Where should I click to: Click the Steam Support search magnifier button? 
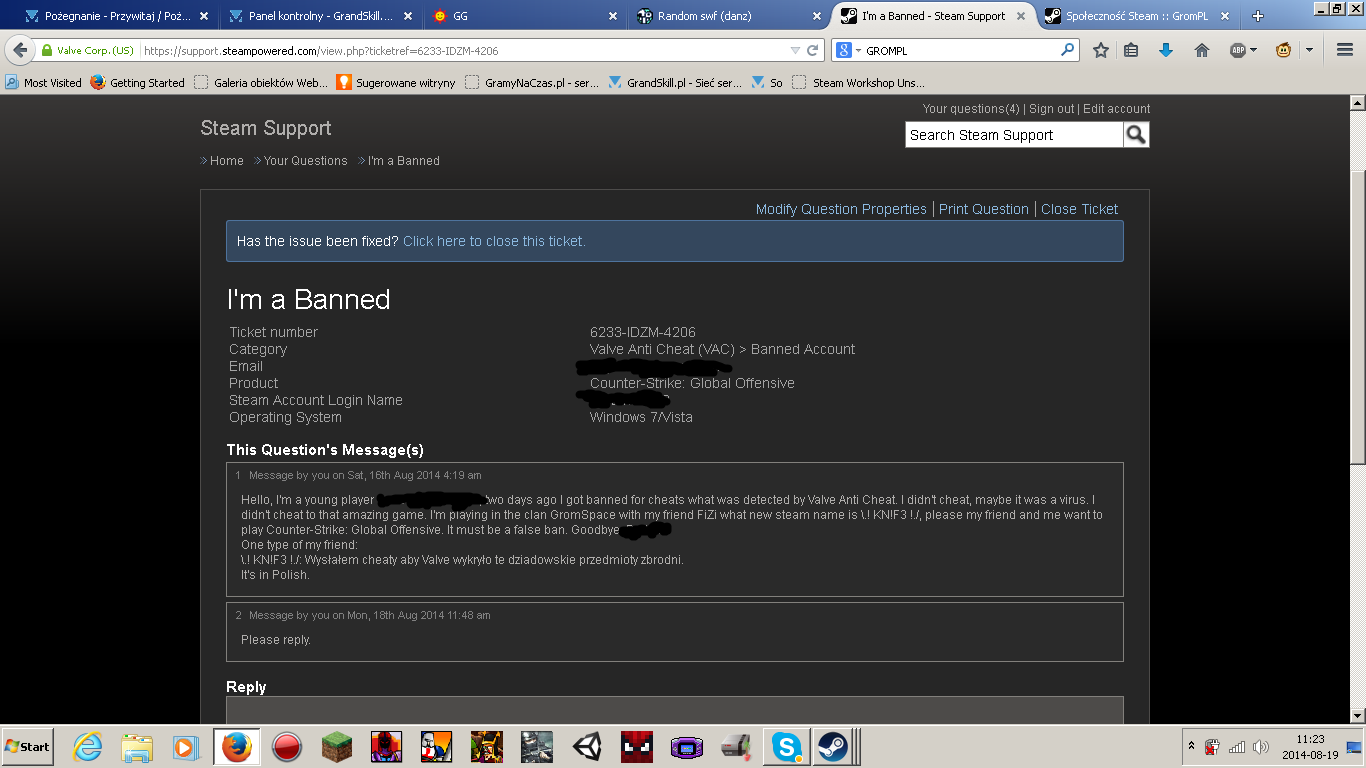coord(1136,135)
